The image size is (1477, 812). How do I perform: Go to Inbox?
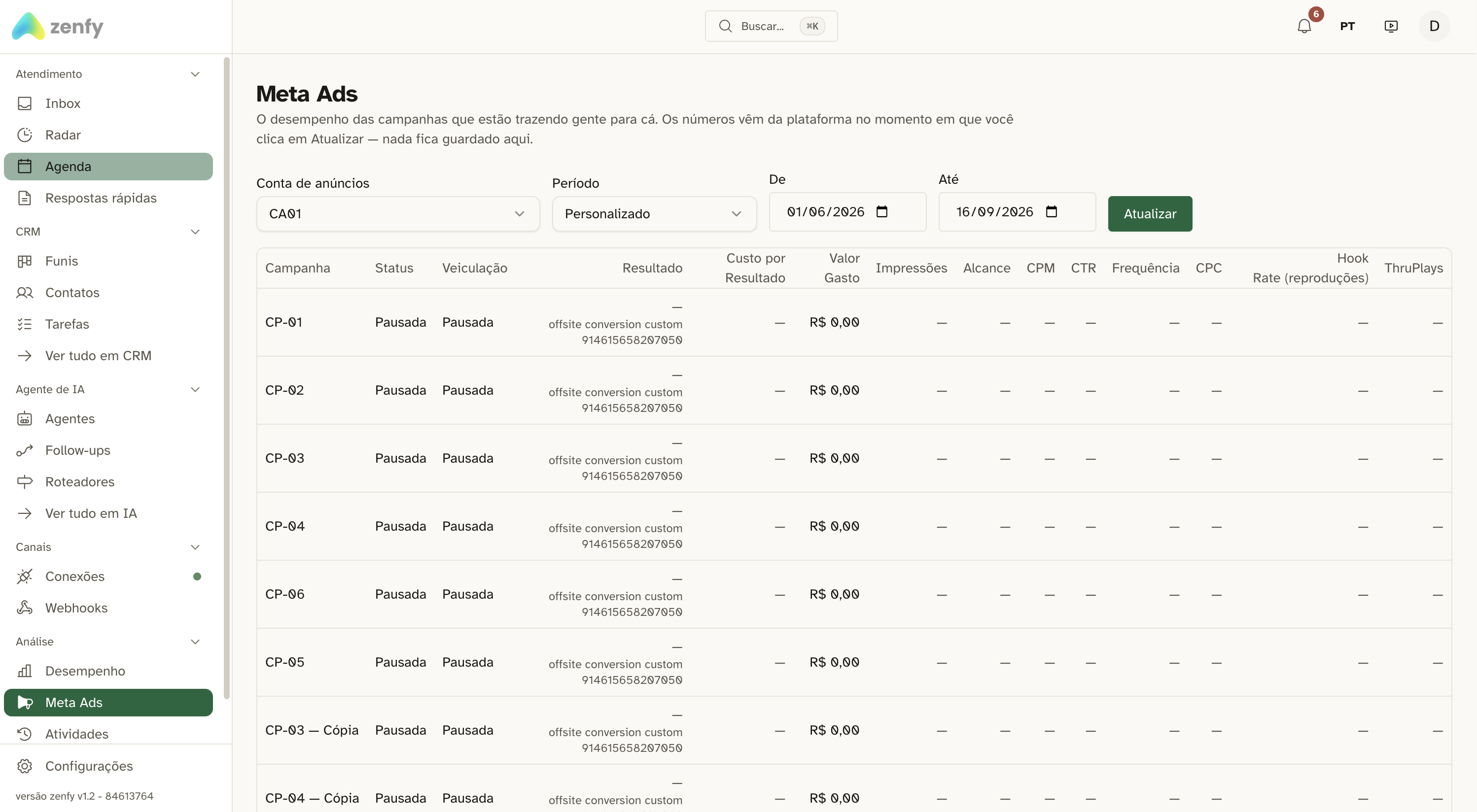click(108, 104)
